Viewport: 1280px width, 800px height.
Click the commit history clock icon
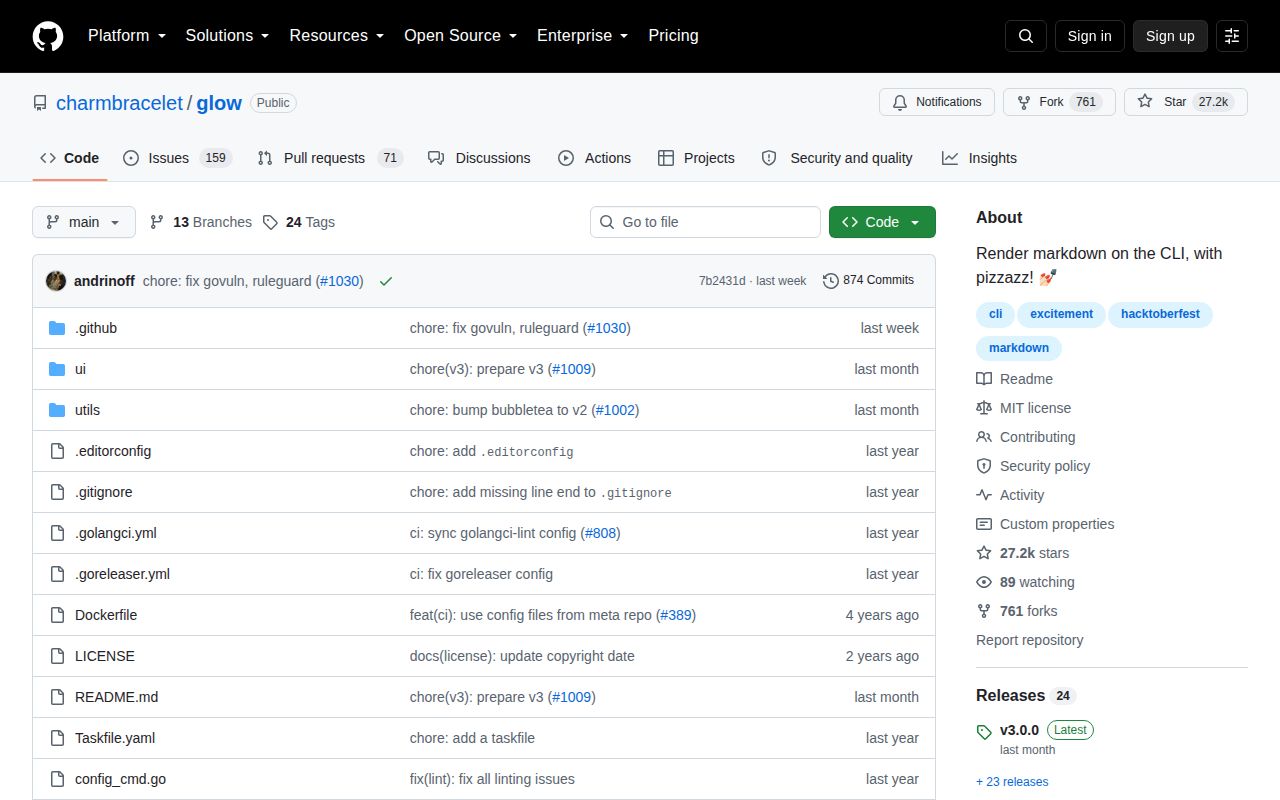click(x=831, y=281)
